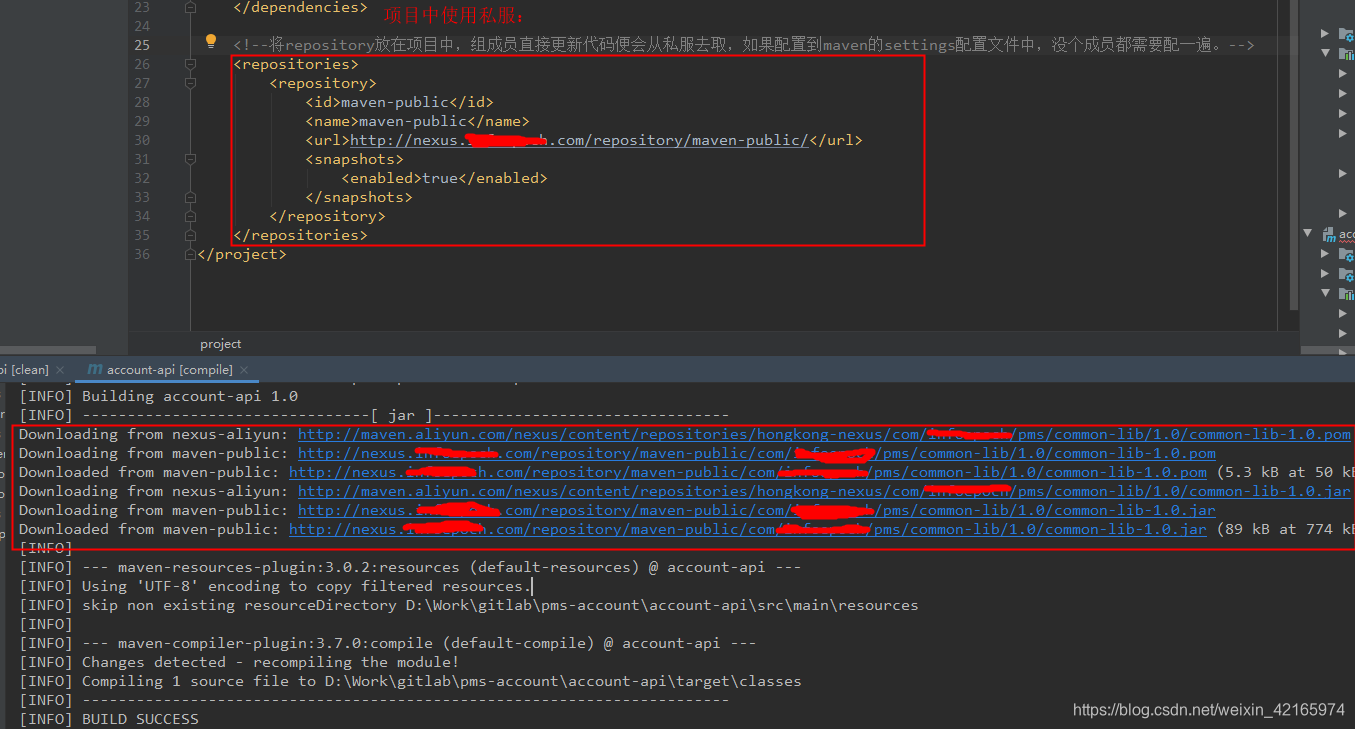Click the Maven 'm' icon on compile tab
This screenshot has height=729, width=1355.
coord(95,370)
